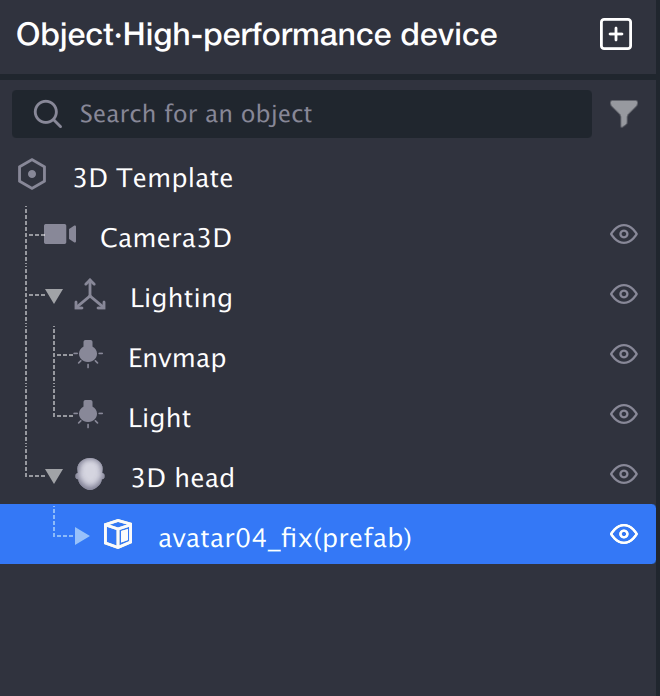This screenshot has width=660, height=696.
Task: Select the Camera3D tree item
Action: pyautogui.click(x=166, y=238)
